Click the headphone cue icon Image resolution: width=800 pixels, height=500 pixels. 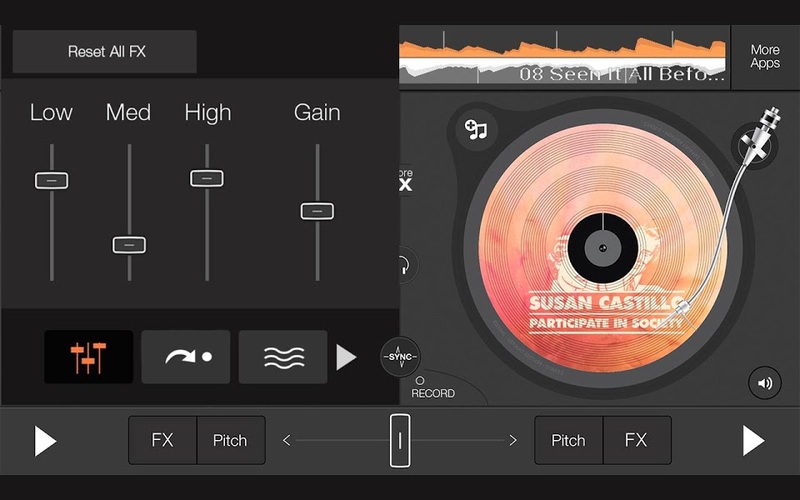[x=404, y=266]
